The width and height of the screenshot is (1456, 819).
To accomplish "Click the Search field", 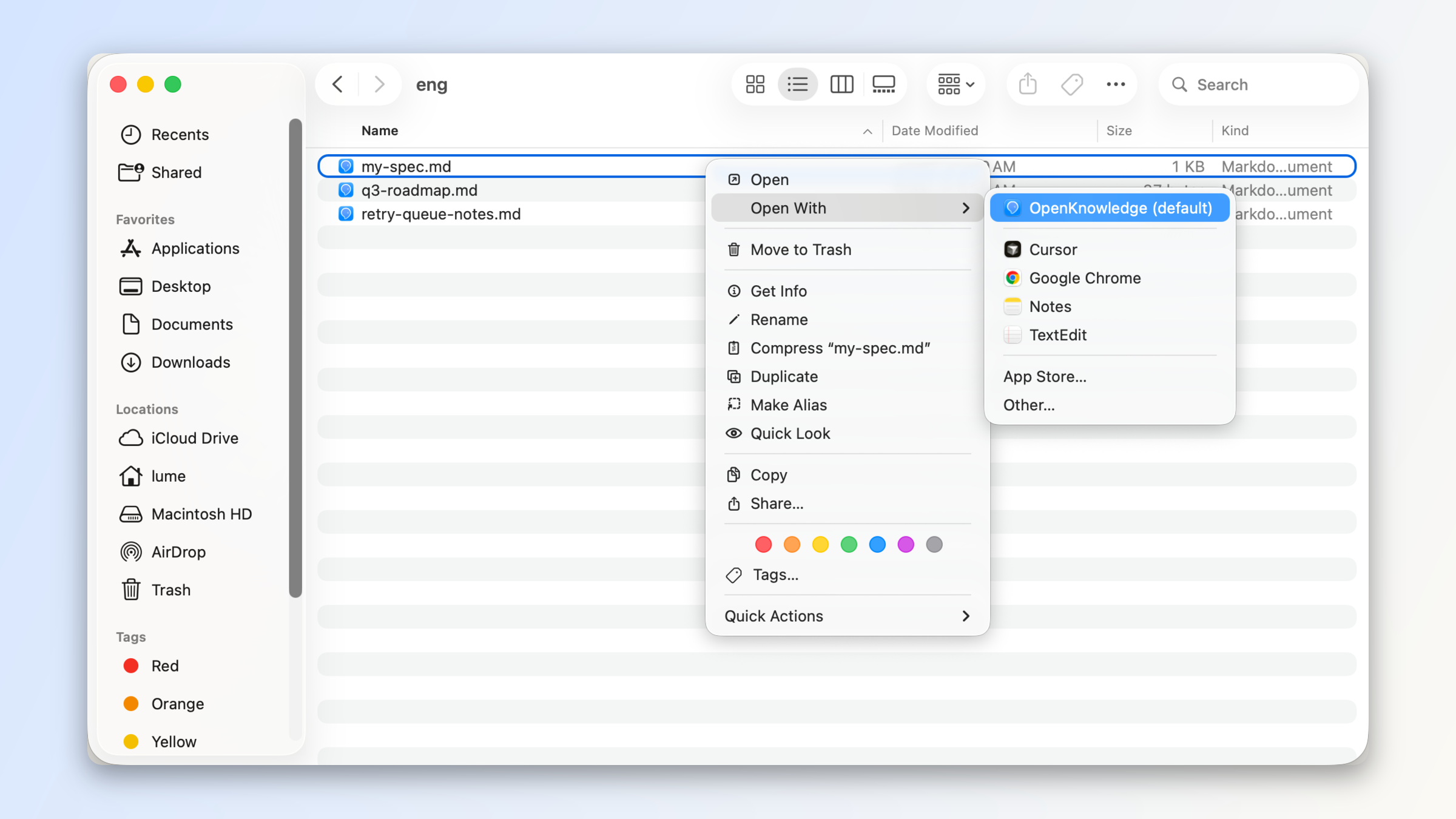I will 1258,84.
